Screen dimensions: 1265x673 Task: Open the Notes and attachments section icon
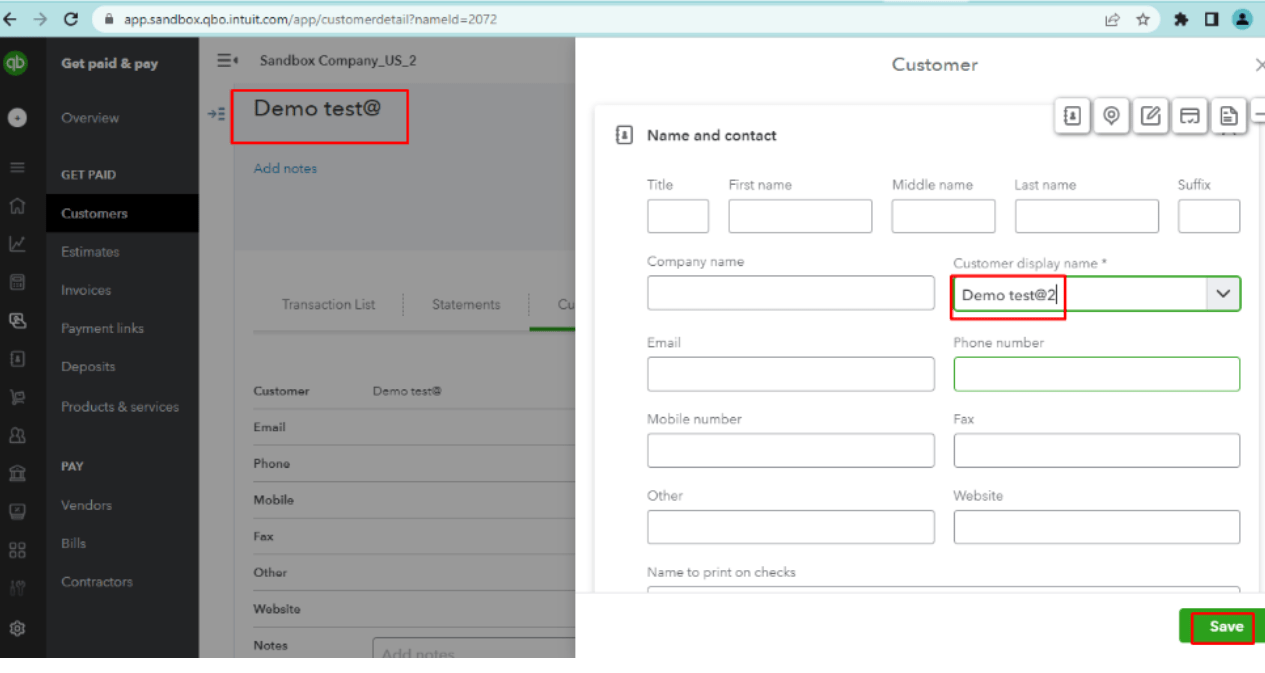(1150, 116)
